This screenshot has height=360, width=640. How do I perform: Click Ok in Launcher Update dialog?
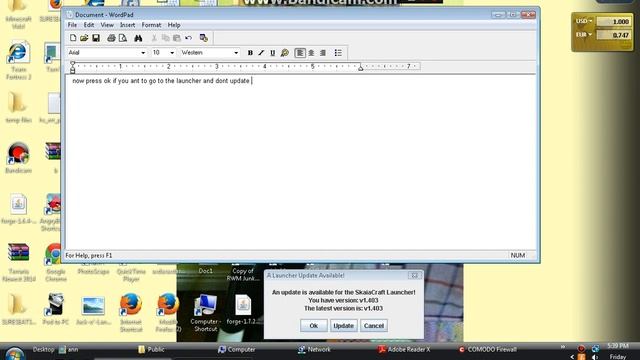click(313, 326)
